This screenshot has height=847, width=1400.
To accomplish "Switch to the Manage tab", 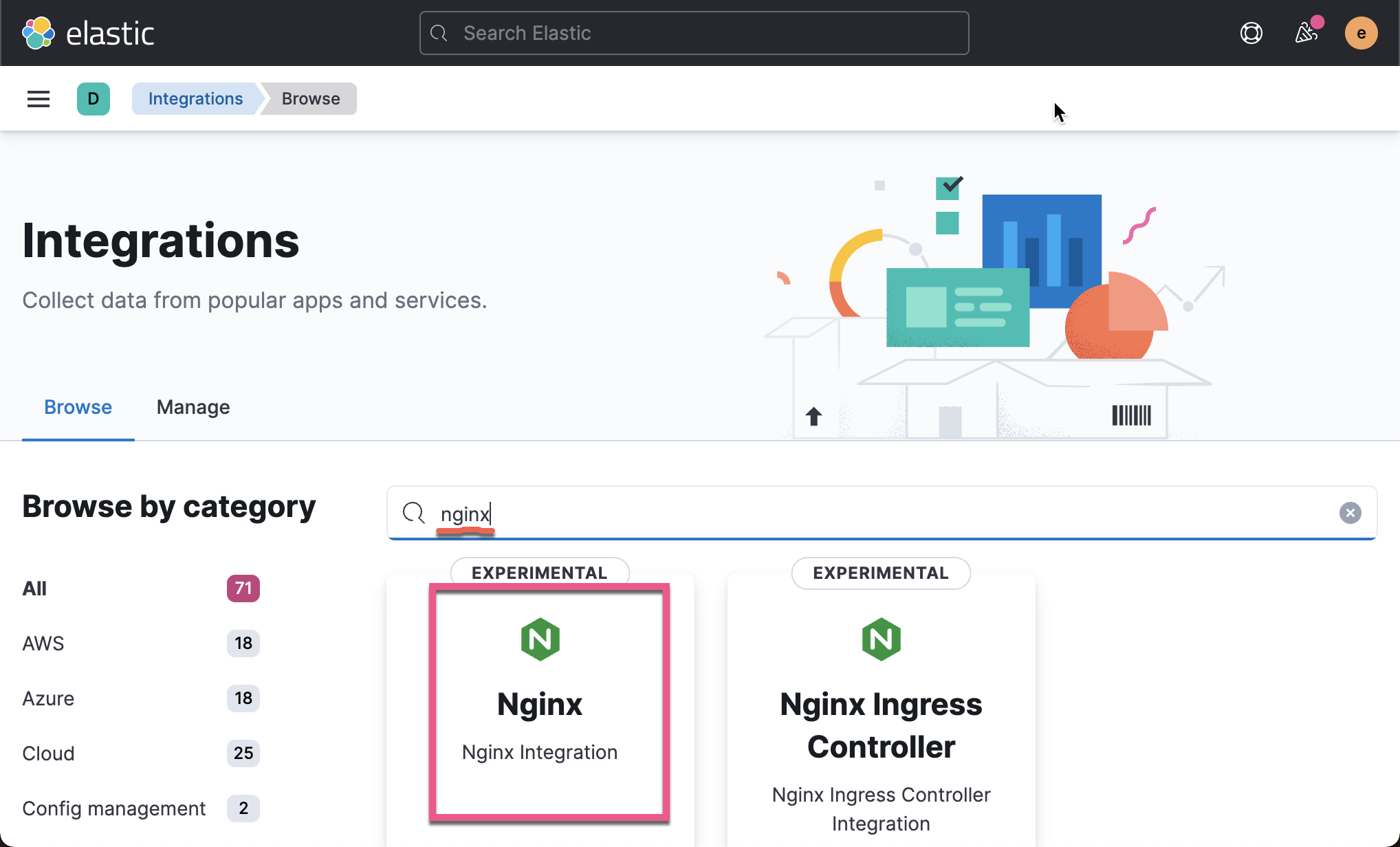I will pyautogui.click(x=192, y=407).
